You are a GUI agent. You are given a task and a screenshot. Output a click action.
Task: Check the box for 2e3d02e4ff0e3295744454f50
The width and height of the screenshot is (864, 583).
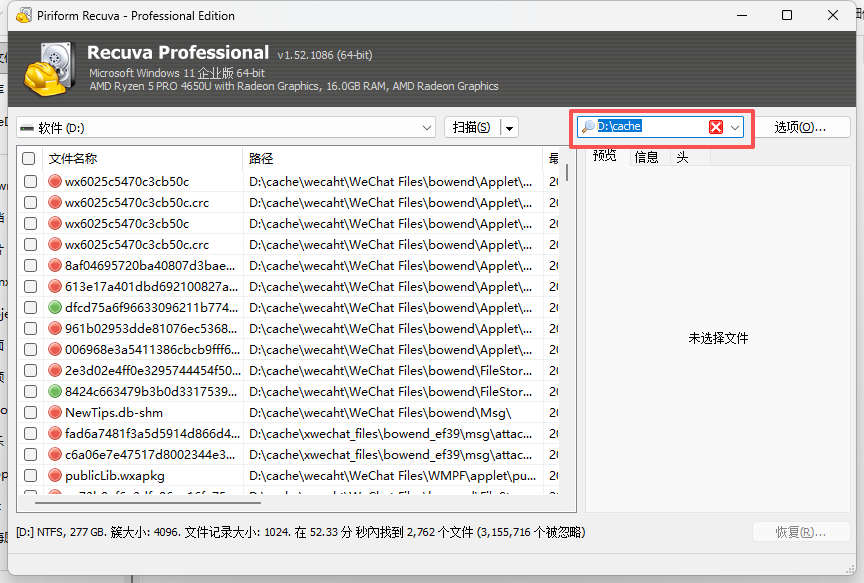[x=30, y=371]
